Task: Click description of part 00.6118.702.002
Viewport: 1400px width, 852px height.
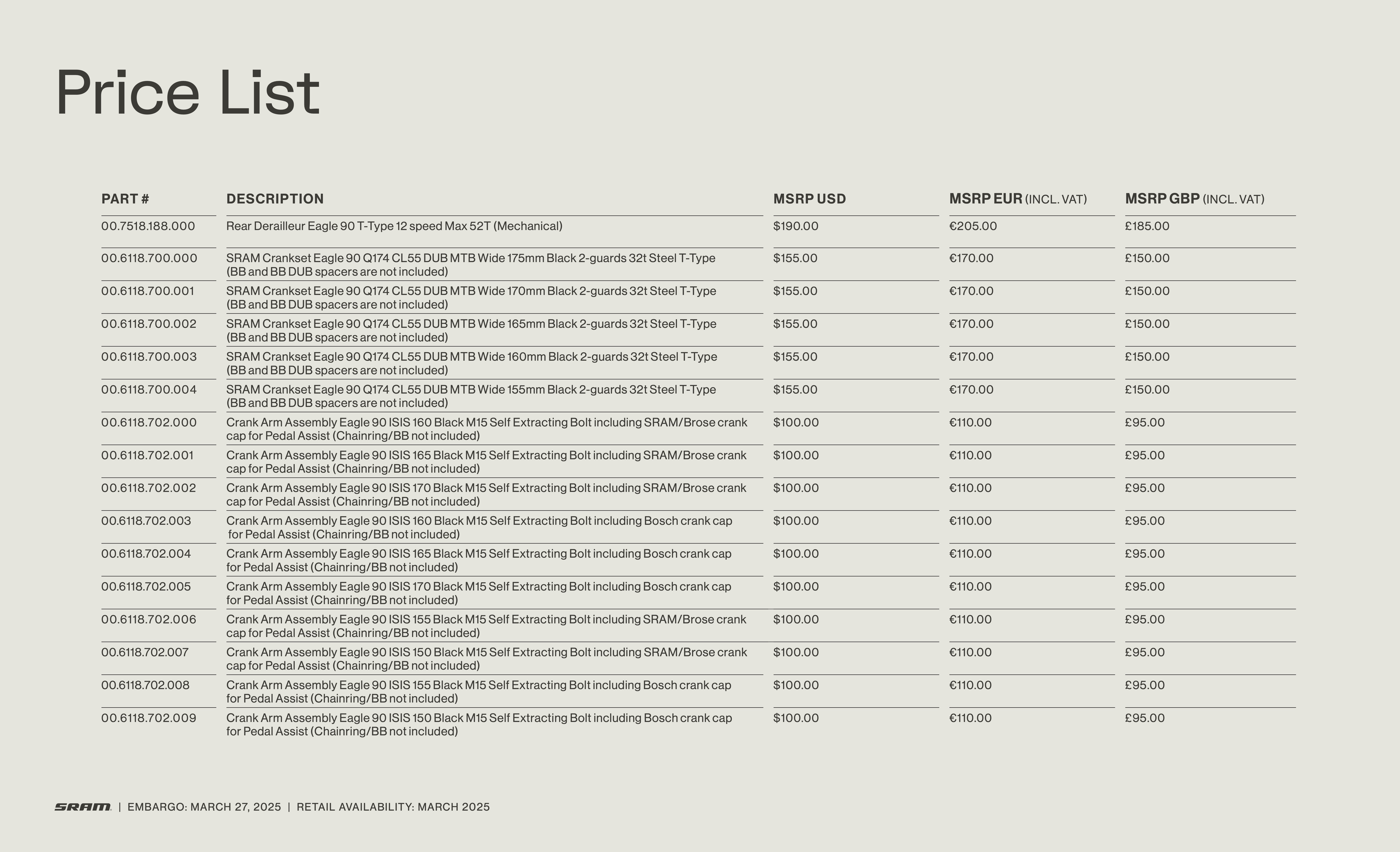Action: [486, 495]
